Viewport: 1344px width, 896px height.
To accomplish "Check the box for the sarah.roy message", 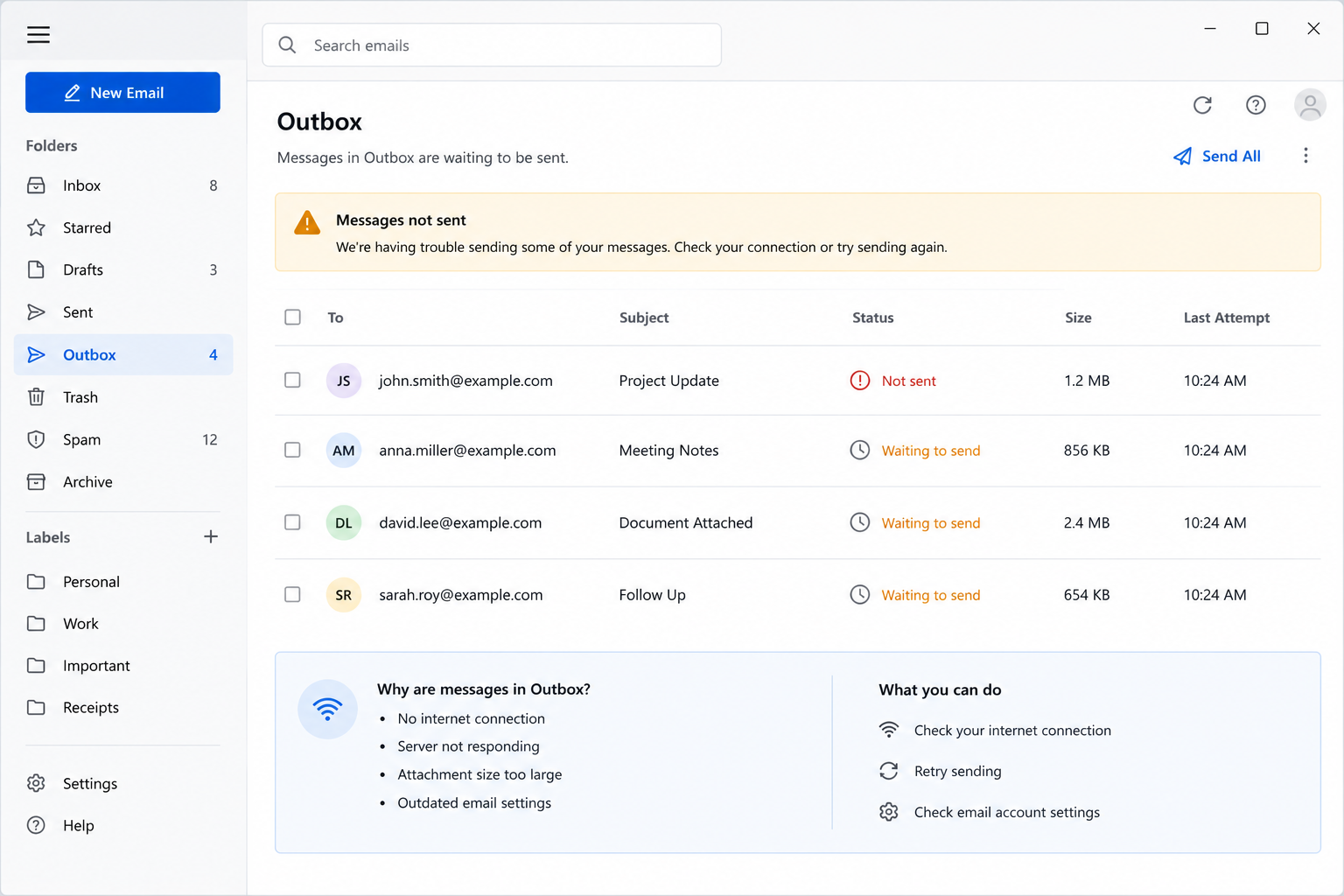I will point(292,594).
